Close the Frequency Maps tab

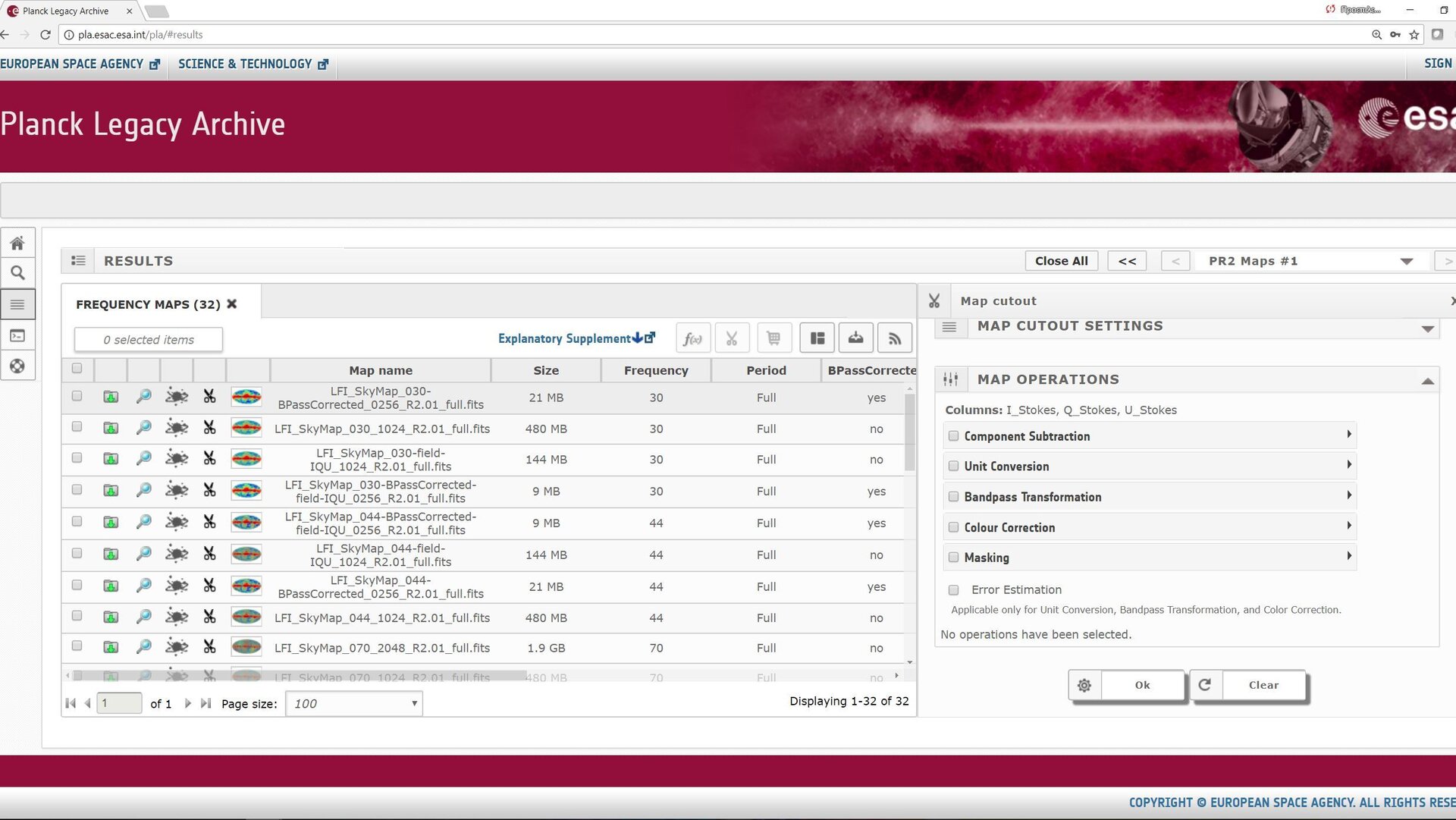tap(232, 303)
